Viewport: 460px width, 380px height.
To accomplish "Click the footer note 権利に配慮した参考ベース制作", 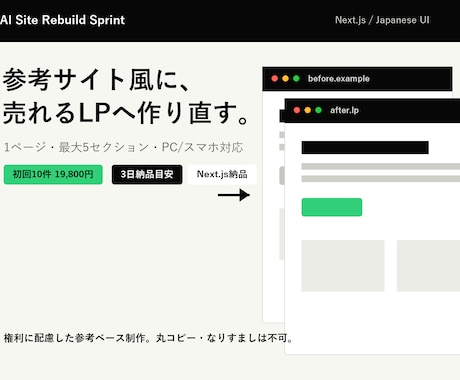I will click(x=77, y=338).
